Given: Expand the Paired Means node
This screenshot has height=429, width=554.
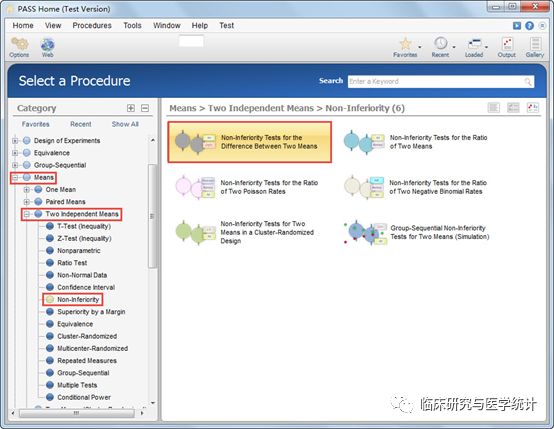Looking at the screenshot, I should pos(26,202).
